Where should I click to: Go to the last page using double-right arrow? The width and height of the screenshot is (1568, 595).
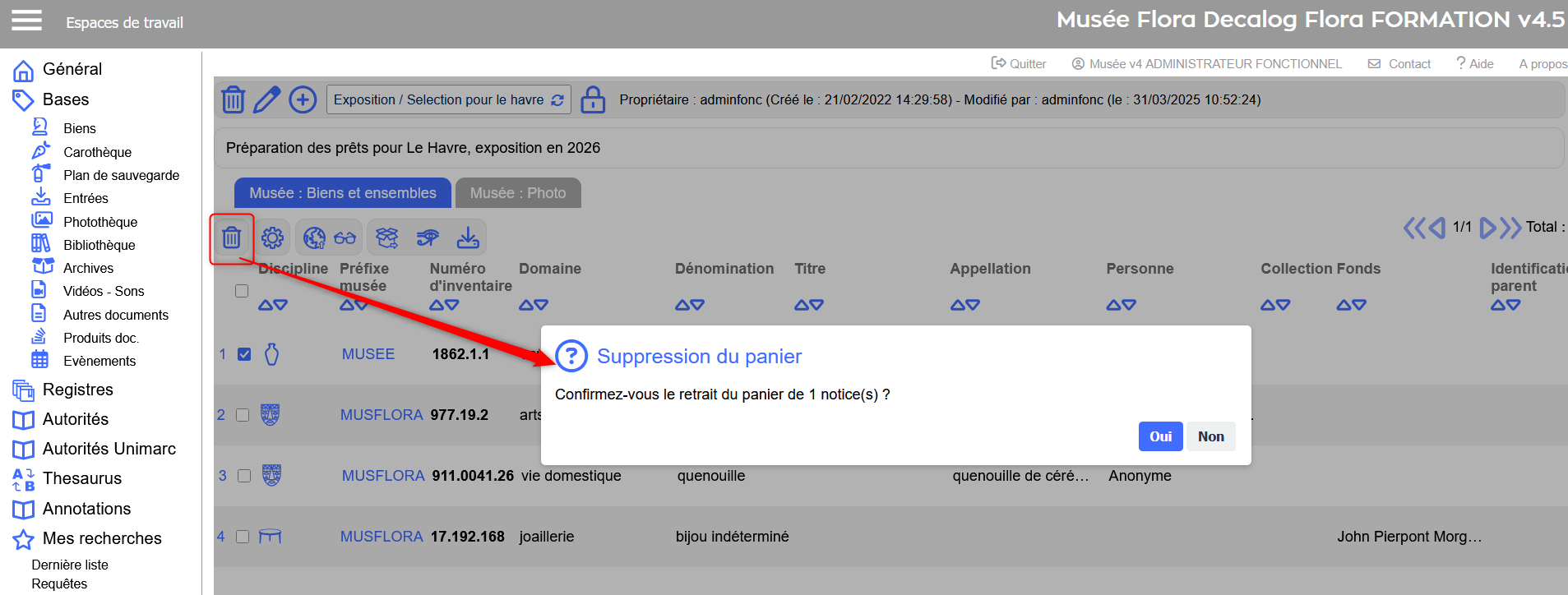point(1510,228)
